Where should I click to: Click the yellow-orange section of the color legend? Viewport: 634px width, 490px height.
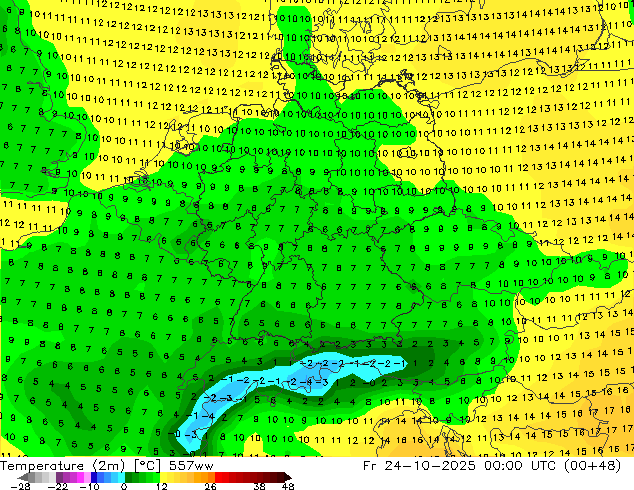tap(187, 477)
